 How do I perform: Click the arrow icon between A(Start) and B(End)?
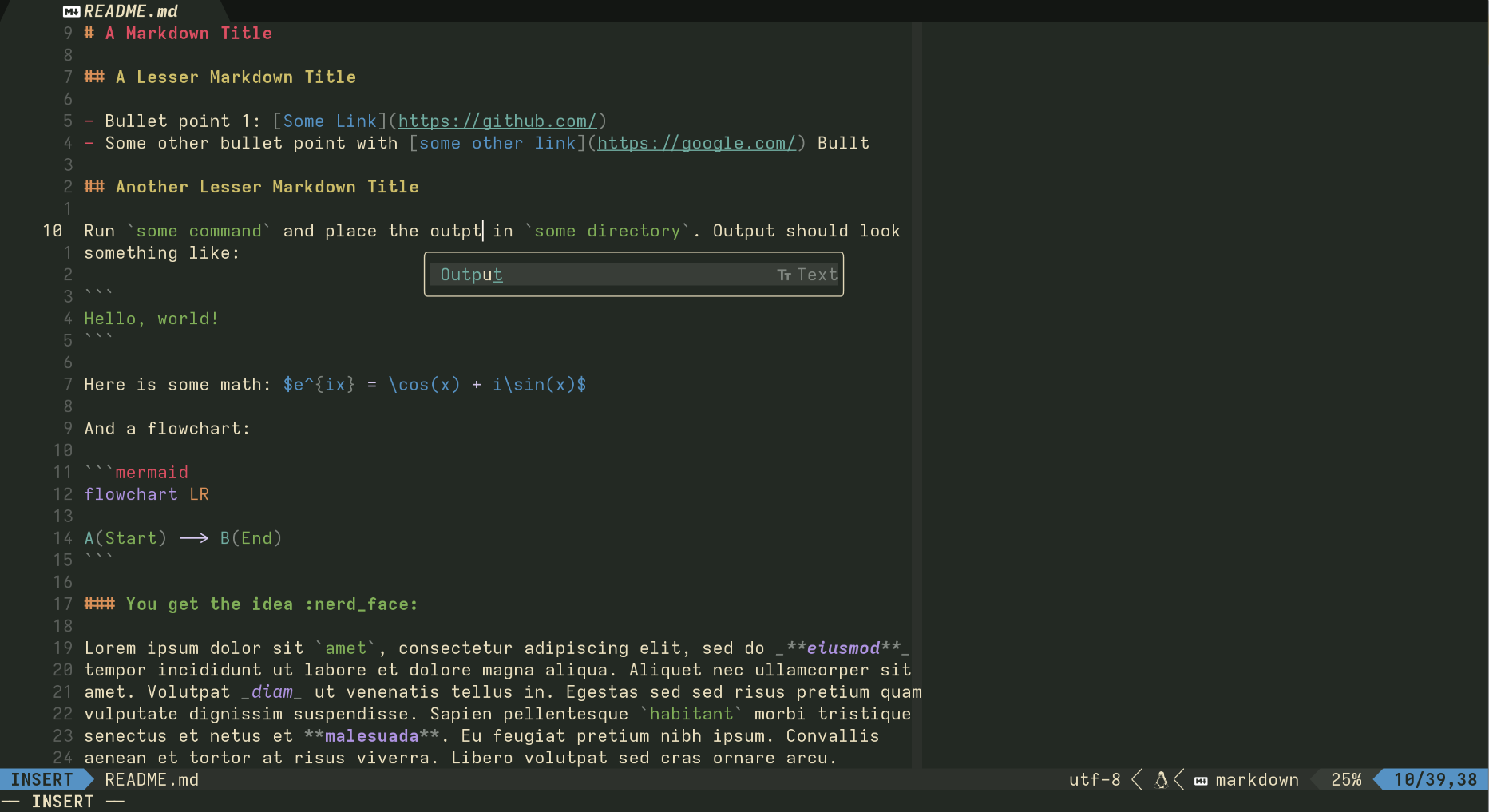193,537
